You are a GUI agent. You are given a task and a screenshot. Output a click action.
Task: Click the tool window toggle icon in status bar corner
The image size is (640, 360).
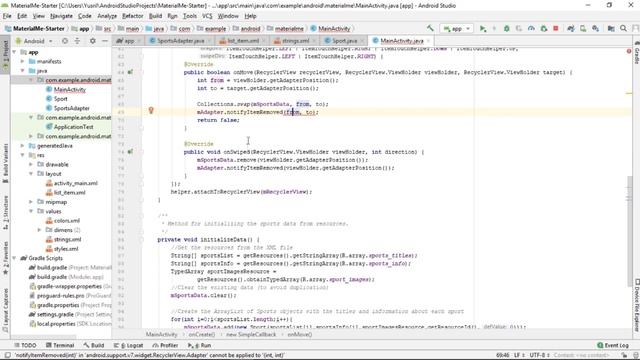(x=7, y=355)
